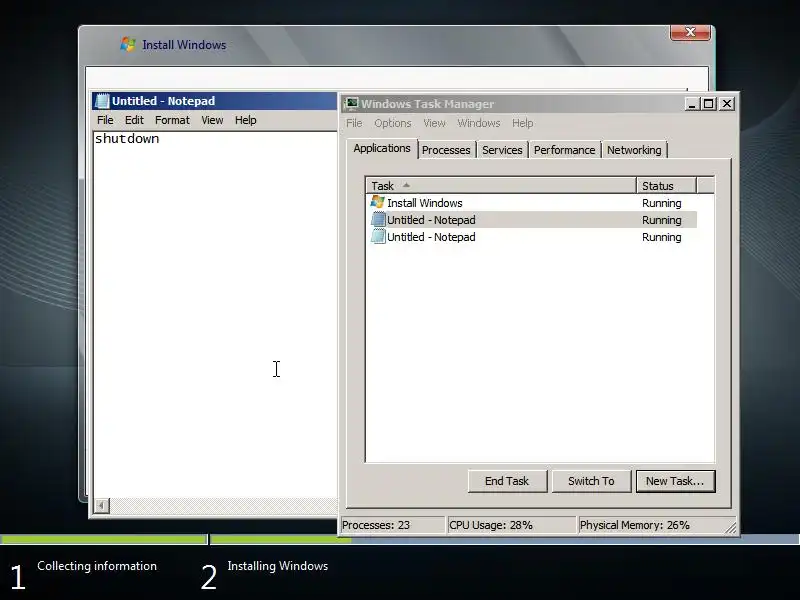Image resolution: width=800 pixels, height=600 pixels.
Task: Click the Install Windows logo icon in title bar
Action: pyautogui.click(x=128, y=44)
